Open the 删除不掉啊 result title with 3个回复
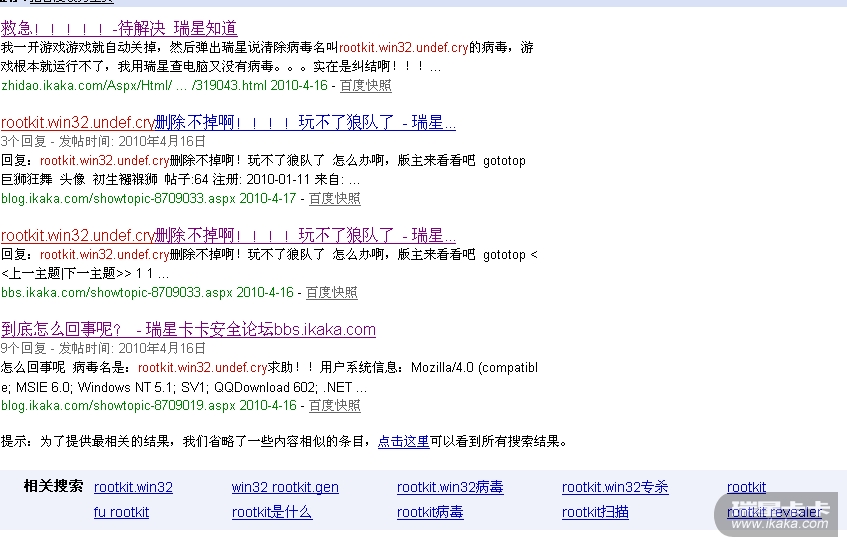The image size is (847, 543). pyautogui.click(x=228, y=123)
